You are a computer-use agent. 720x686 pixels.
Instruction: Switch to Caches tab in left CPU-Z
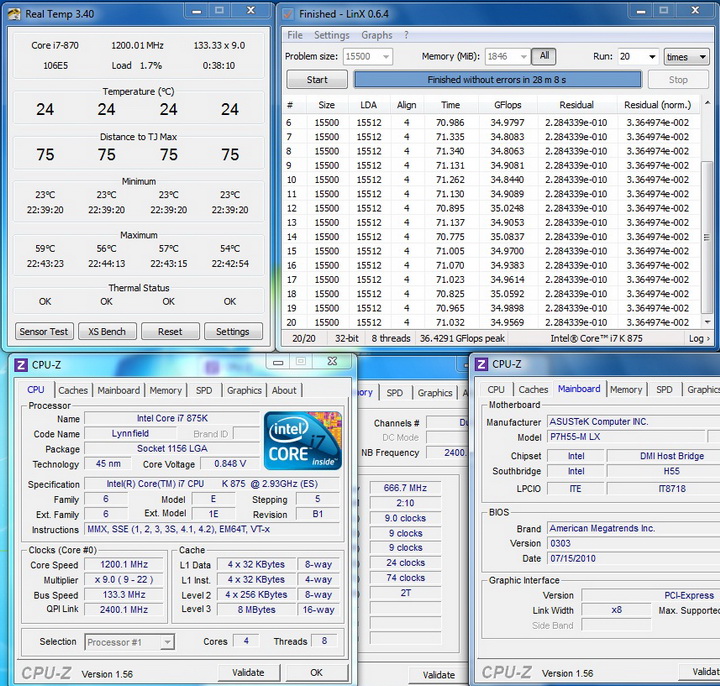coord(73,390)
